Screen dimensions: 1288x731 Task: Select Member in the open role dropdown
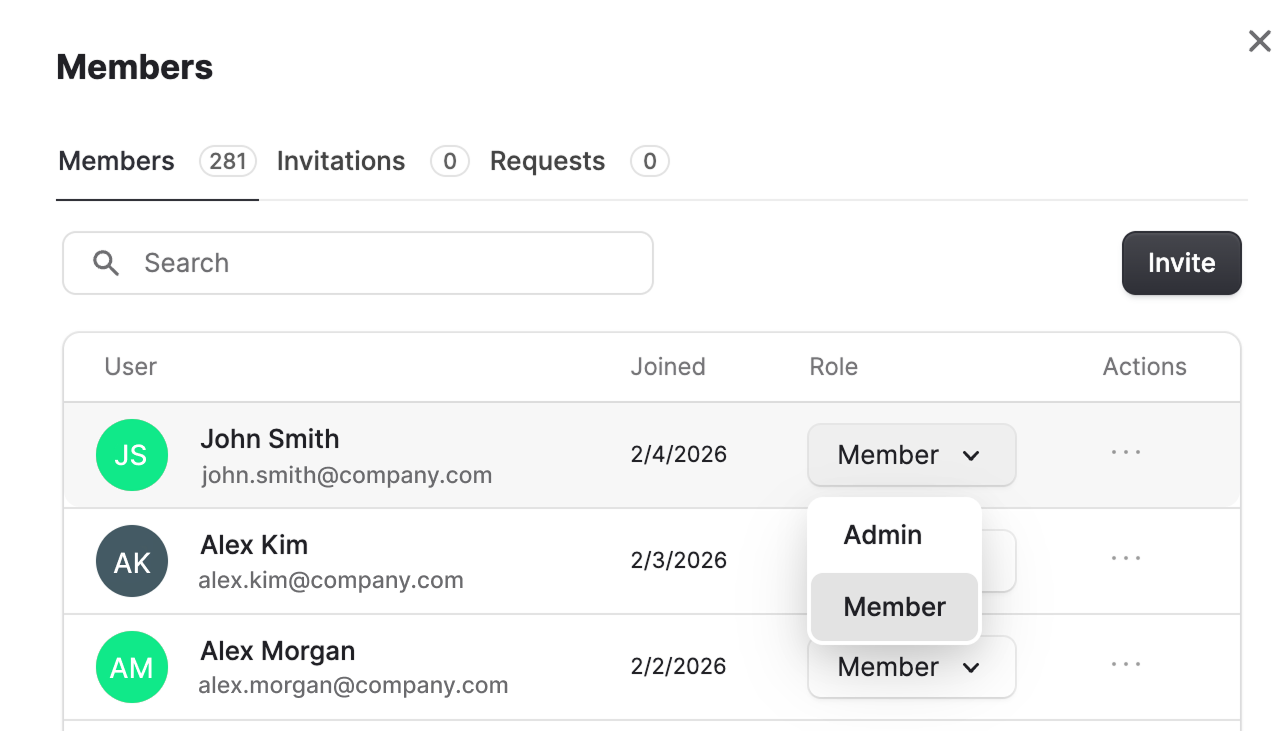pyautogui.click(x=894, y=607)
